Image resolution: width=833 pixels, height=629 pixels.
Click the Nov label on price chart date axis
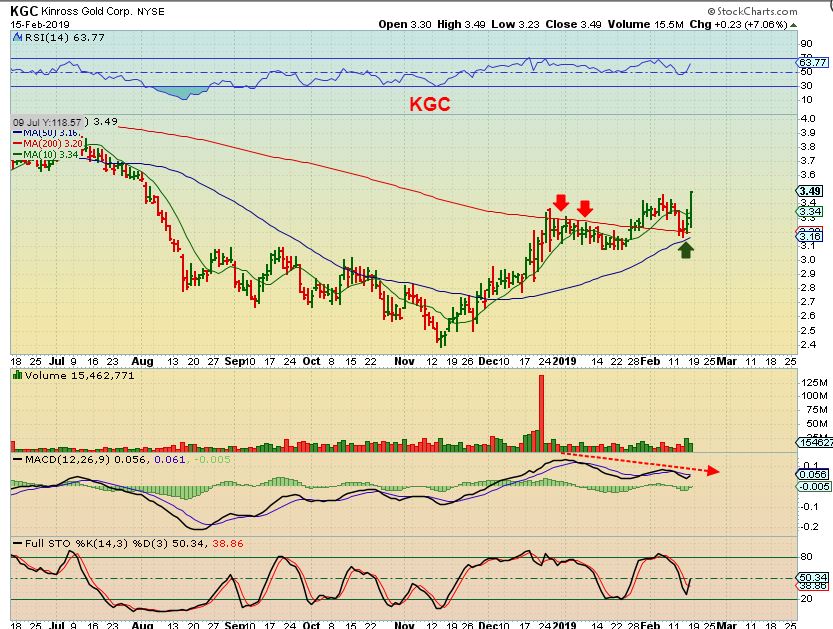pos(404,361)
